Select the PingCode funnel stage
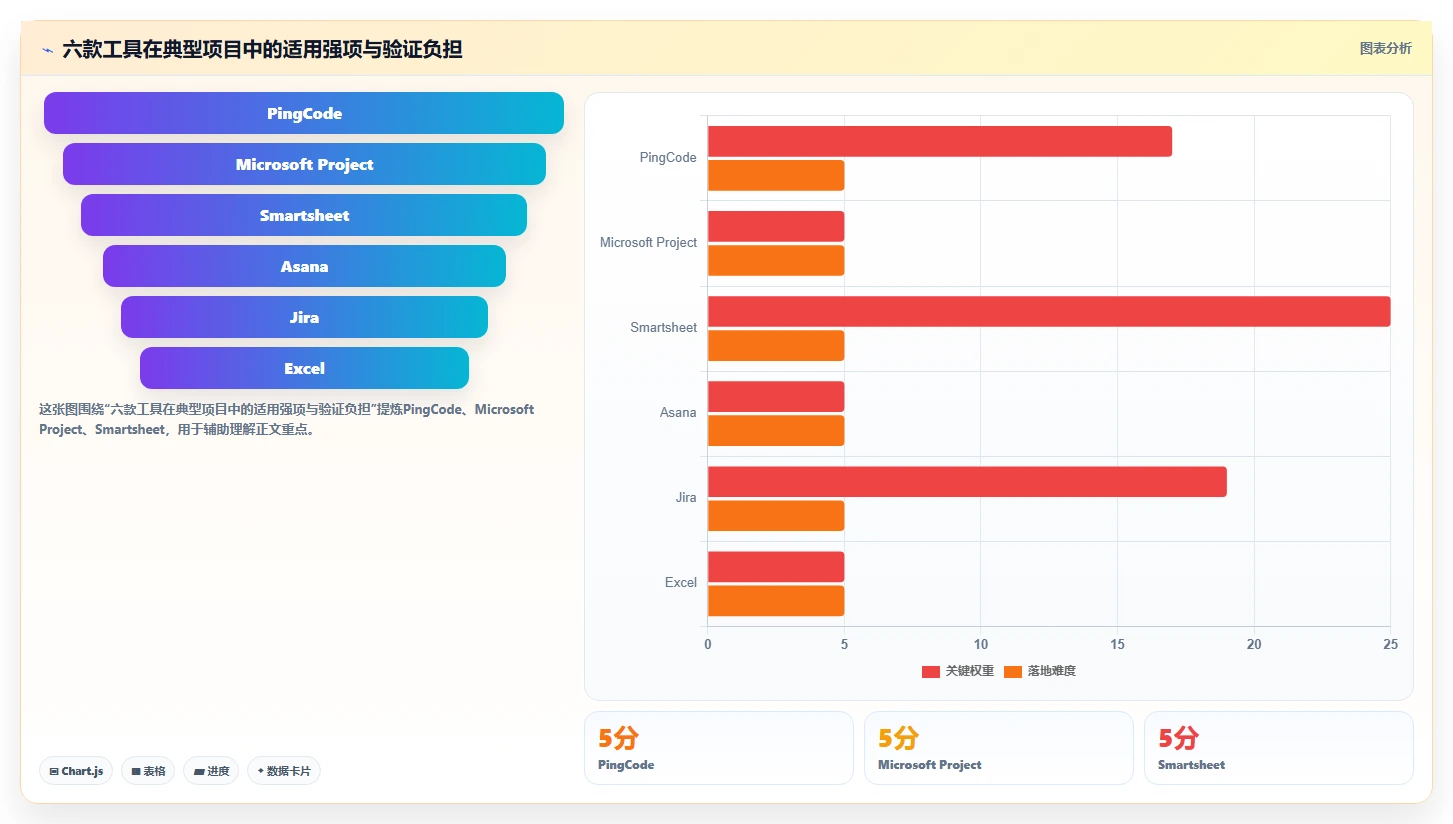 [304, 113]
